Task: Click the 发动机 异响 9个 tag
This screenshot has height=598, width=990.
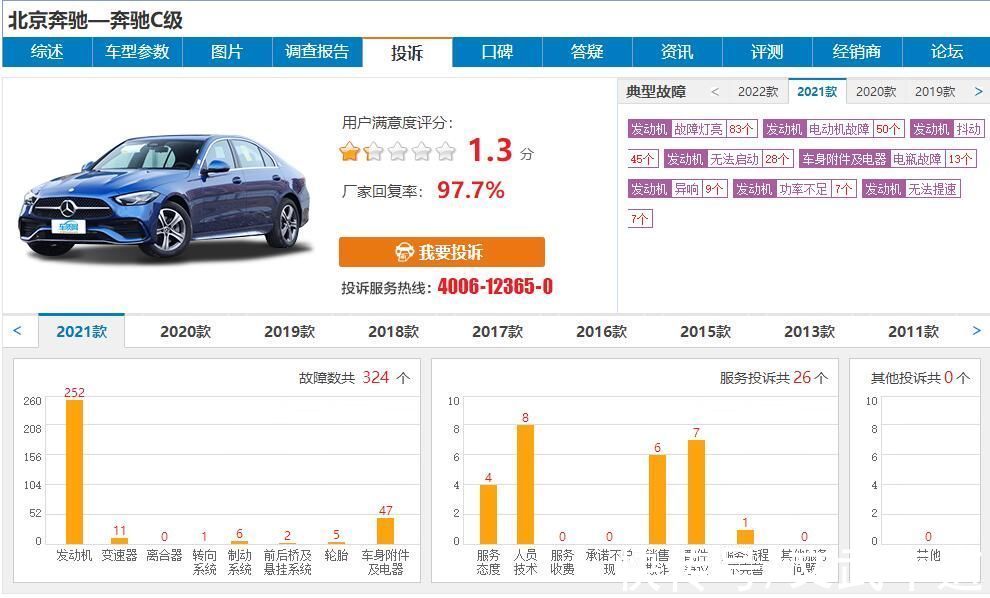Action: (678, 189)
